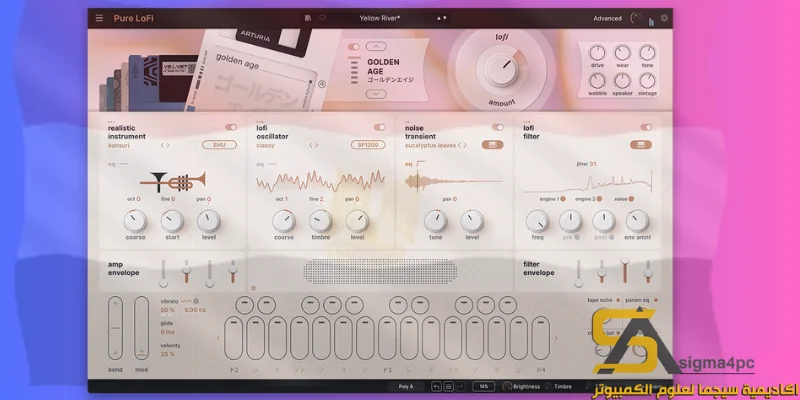Click the SP1200 sampler button

tap(368, 145)
